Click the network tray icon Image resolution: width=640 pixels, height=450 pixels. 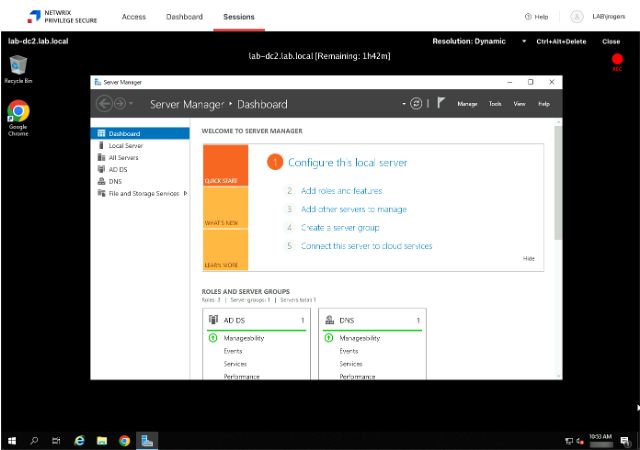[569, 441]
